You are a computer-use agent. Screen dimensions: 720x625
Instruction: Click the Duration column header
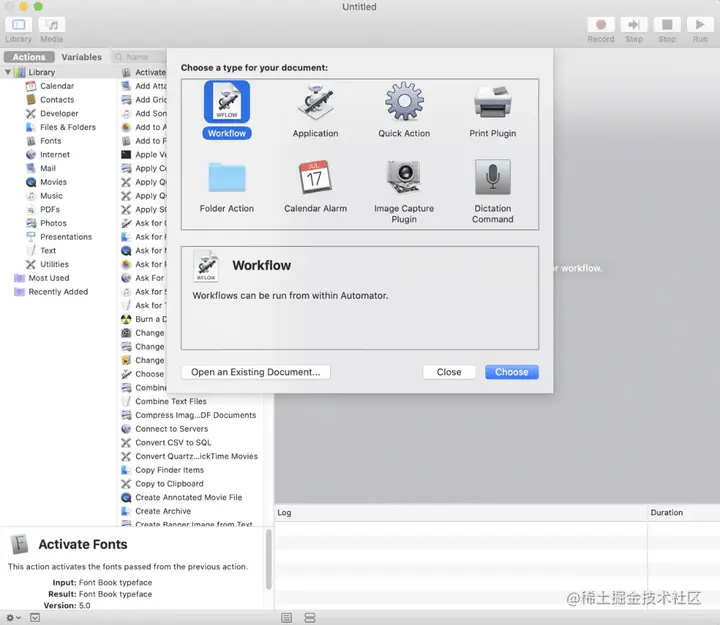(684, 512)
